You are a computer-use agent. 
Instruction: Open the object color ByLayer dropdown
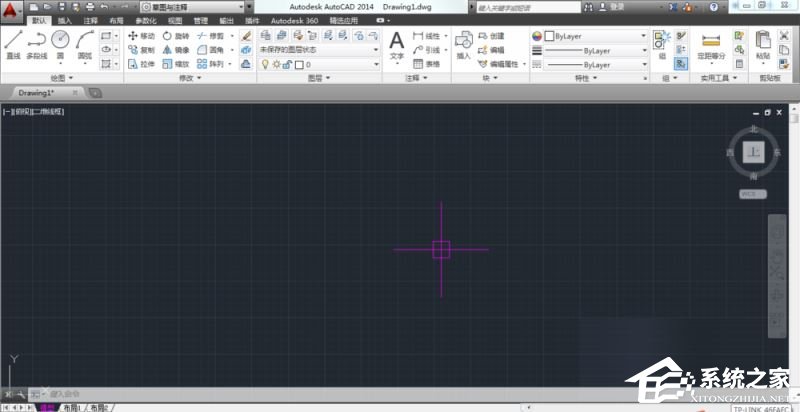595,36
